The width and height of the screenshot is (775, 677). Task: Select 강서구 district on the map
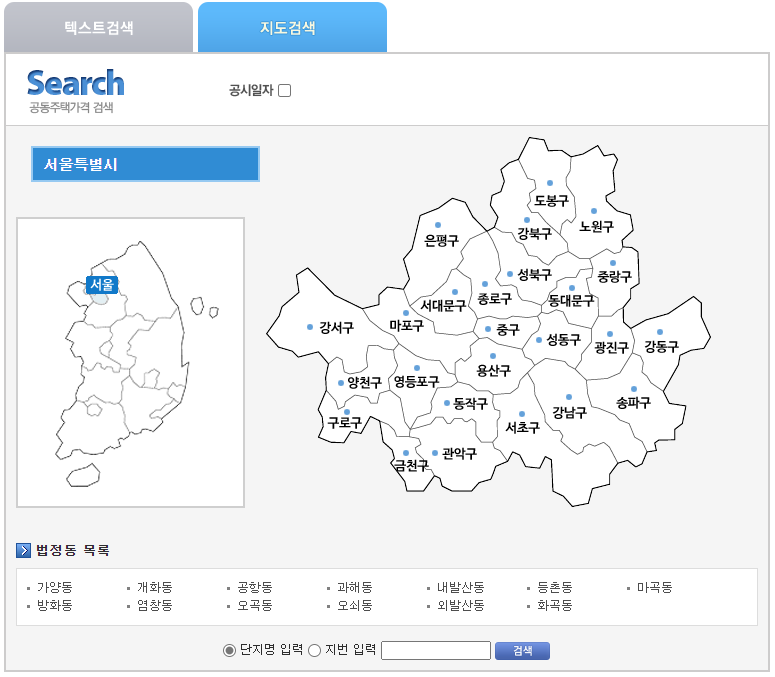coord(336,327)
